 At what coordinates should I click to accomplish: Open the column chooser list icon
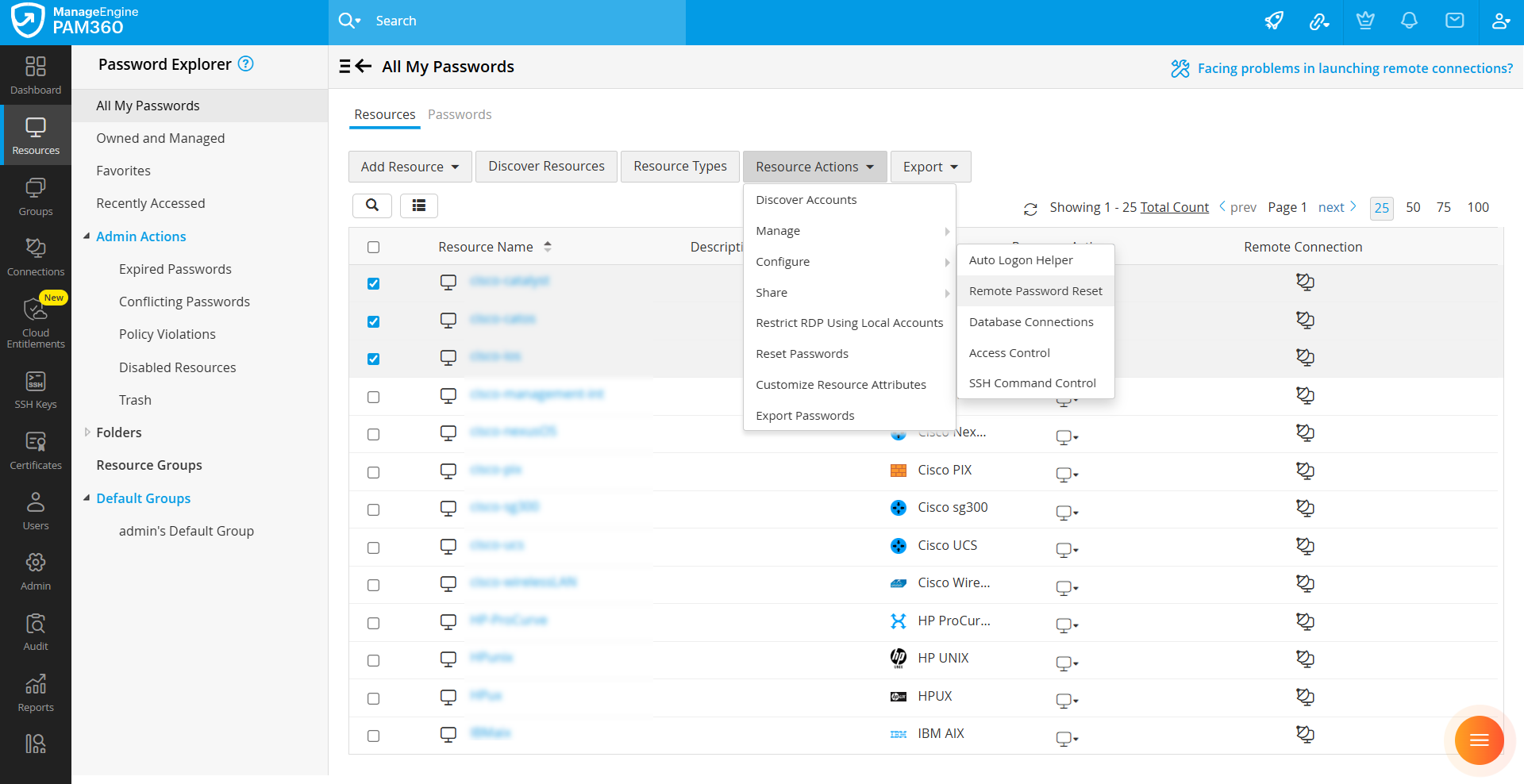[419, 206]
